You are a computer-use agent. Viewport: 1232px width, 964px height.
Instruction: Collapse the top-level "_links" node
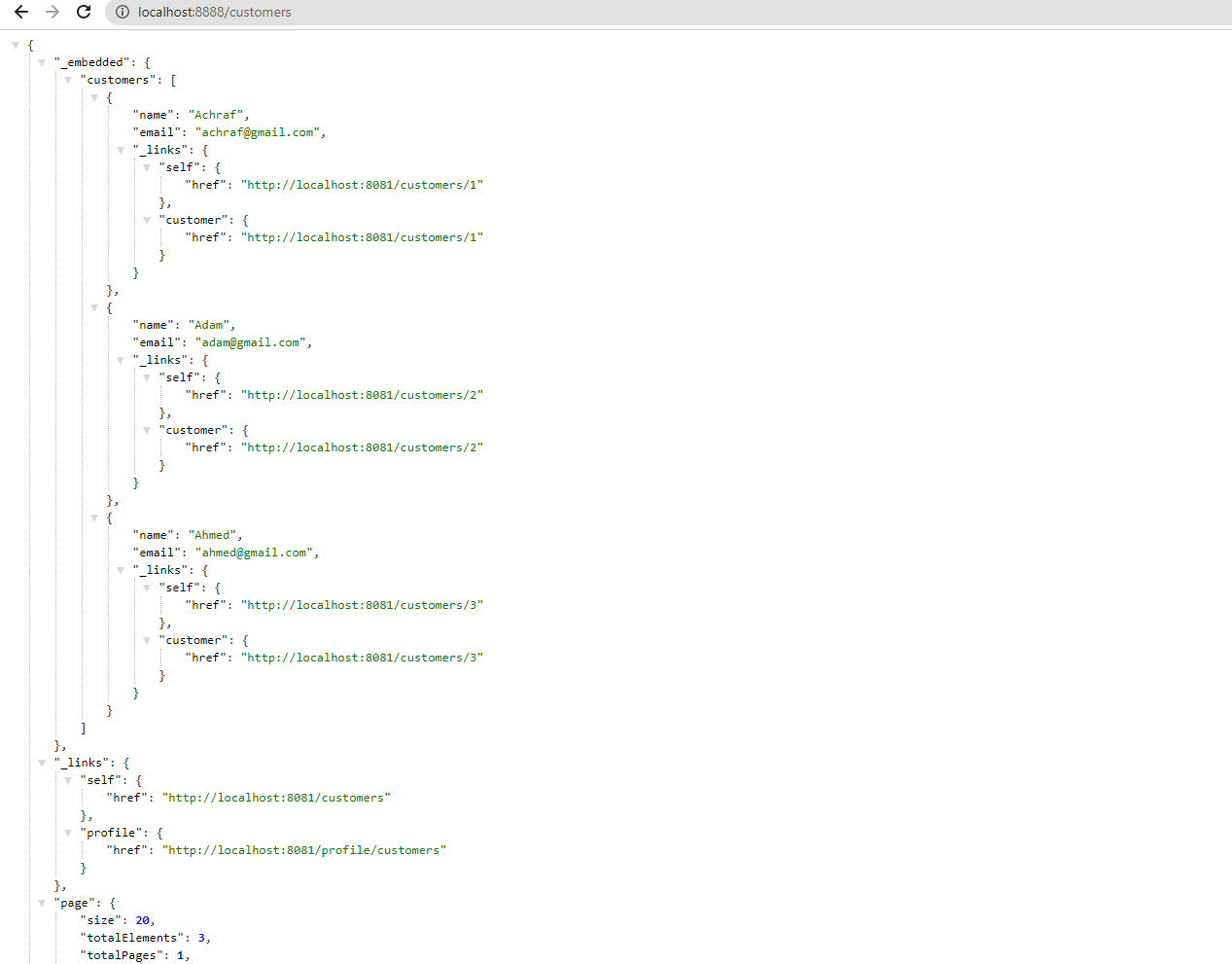click(42, 763)
